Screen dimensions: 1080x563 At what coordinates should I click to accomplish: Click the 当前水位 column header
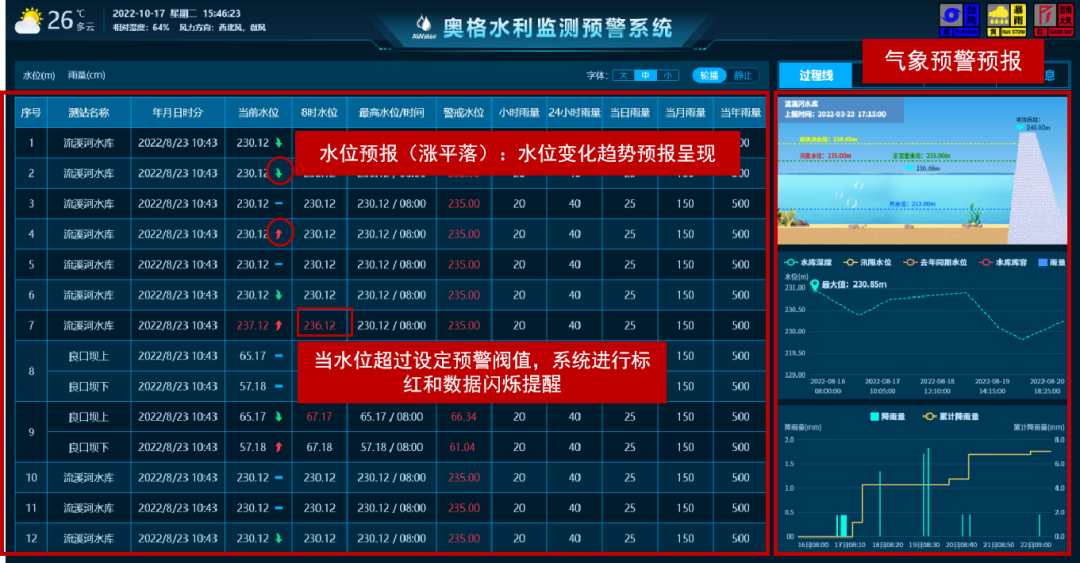click(x=257, y=112)
